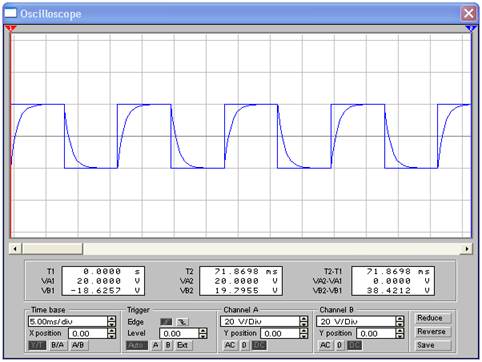Decrease Channel A V/Div with down arrow
Image resolution: width=482 pixels, height=362 pixels.
coord(304,324)
